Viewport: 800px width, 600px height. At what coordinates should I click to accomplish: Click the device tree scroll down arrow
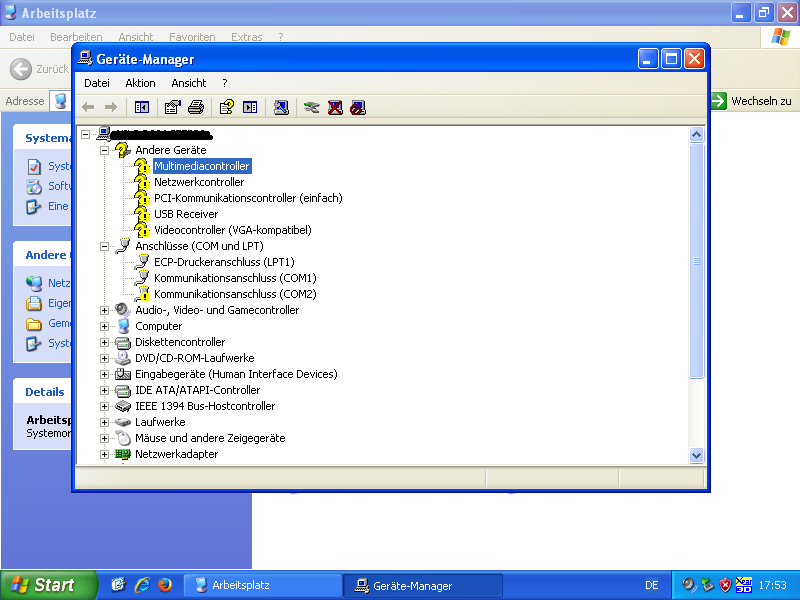tap(696, 455)
